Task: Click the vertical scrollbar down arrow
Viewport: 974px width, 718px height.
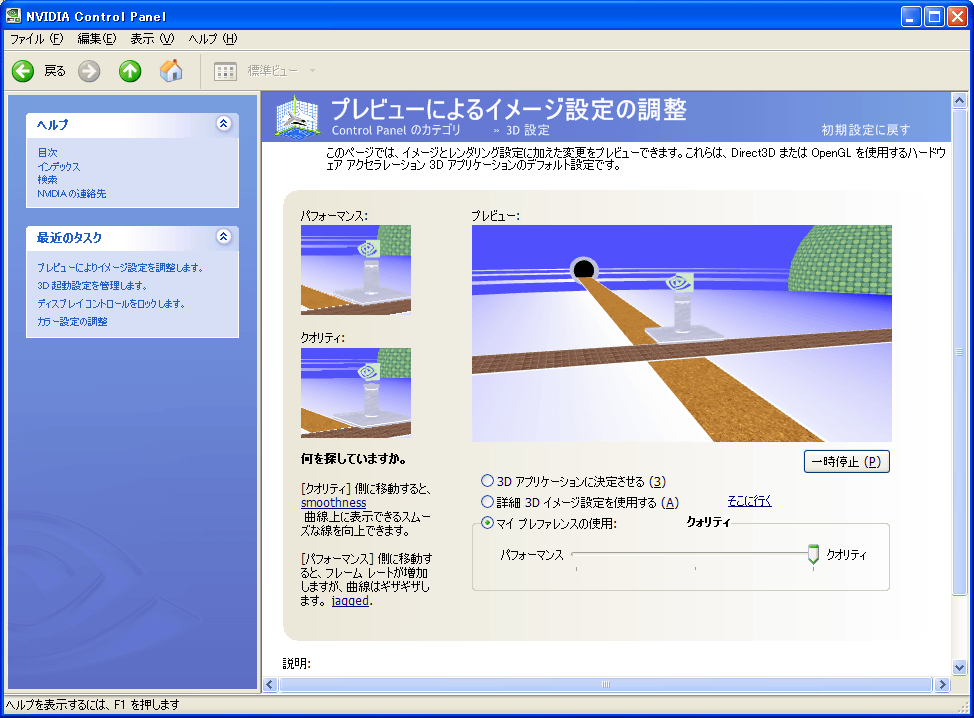Action: (960, 668)
